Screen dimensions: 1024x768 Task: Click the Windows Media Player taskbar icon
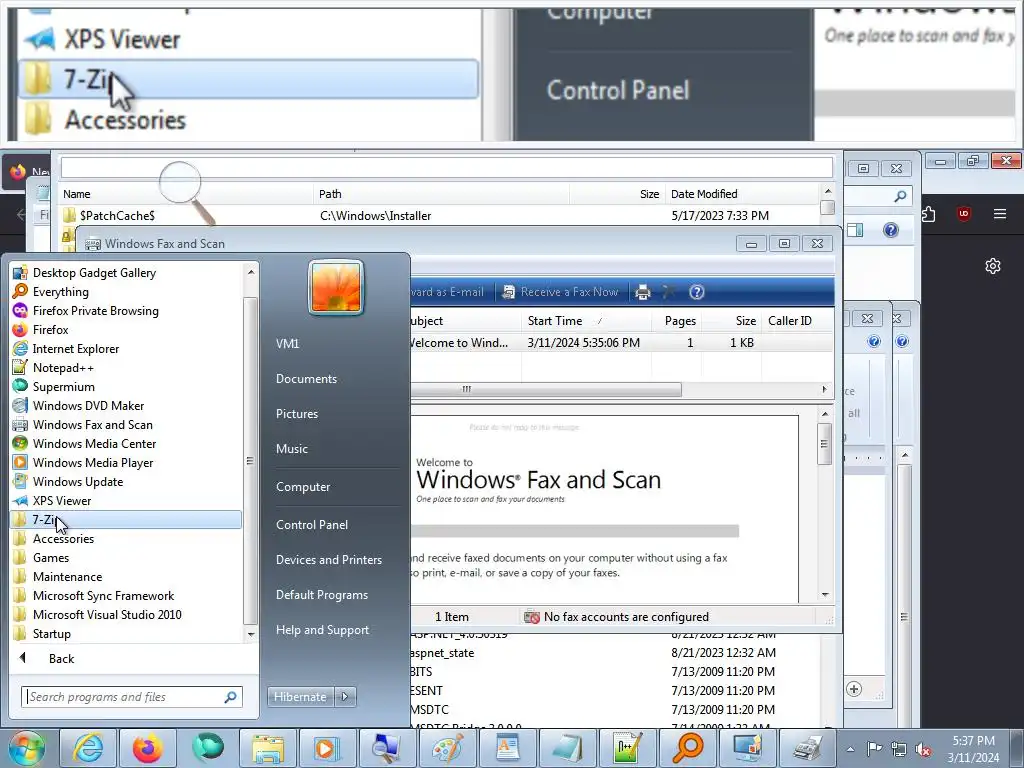tap(326, 748)
